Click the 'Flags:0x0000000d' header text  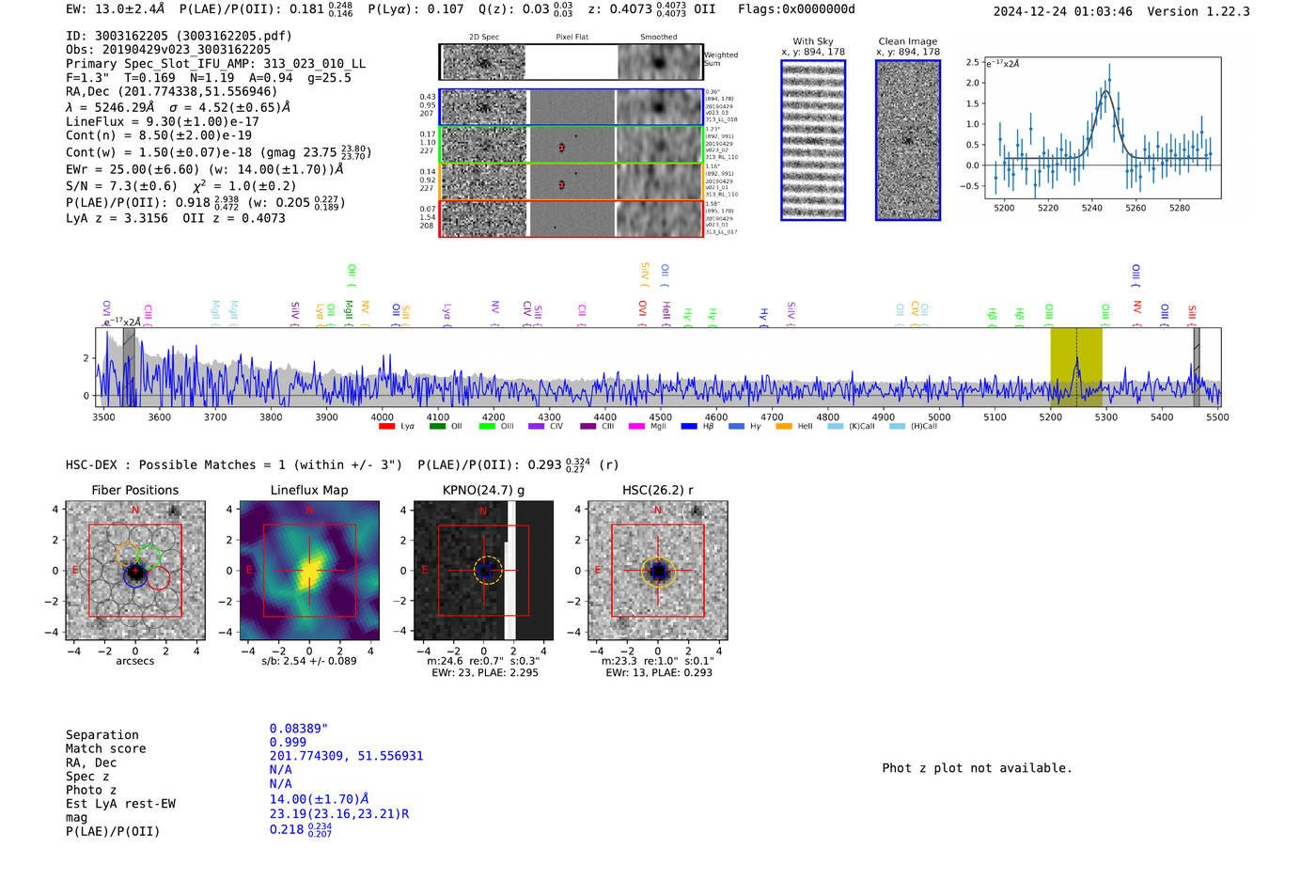[x=796, y=8]
